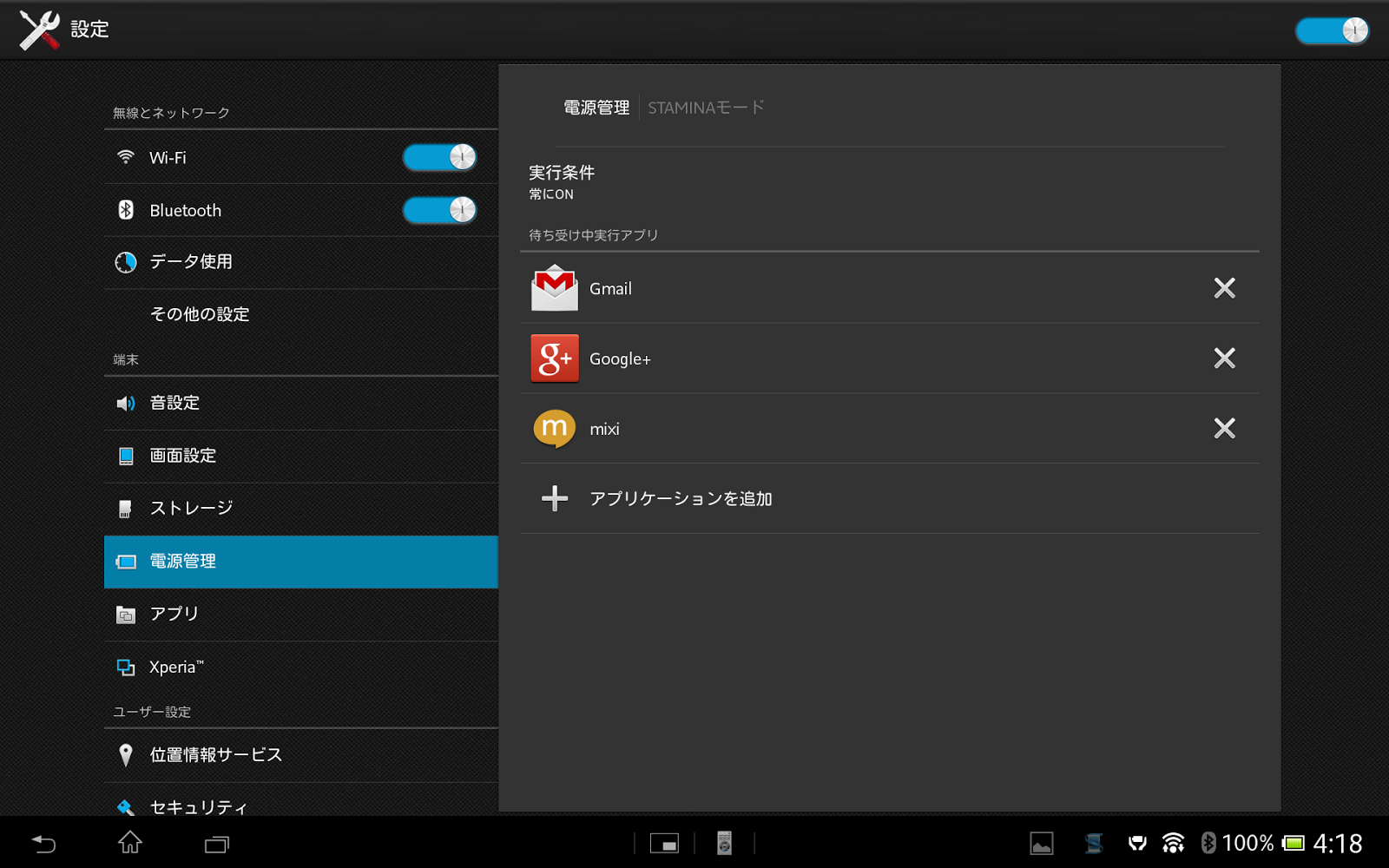Tap the mixi app icon
The width and height of the screenshot is (1389, 868).
pos(555,428)
